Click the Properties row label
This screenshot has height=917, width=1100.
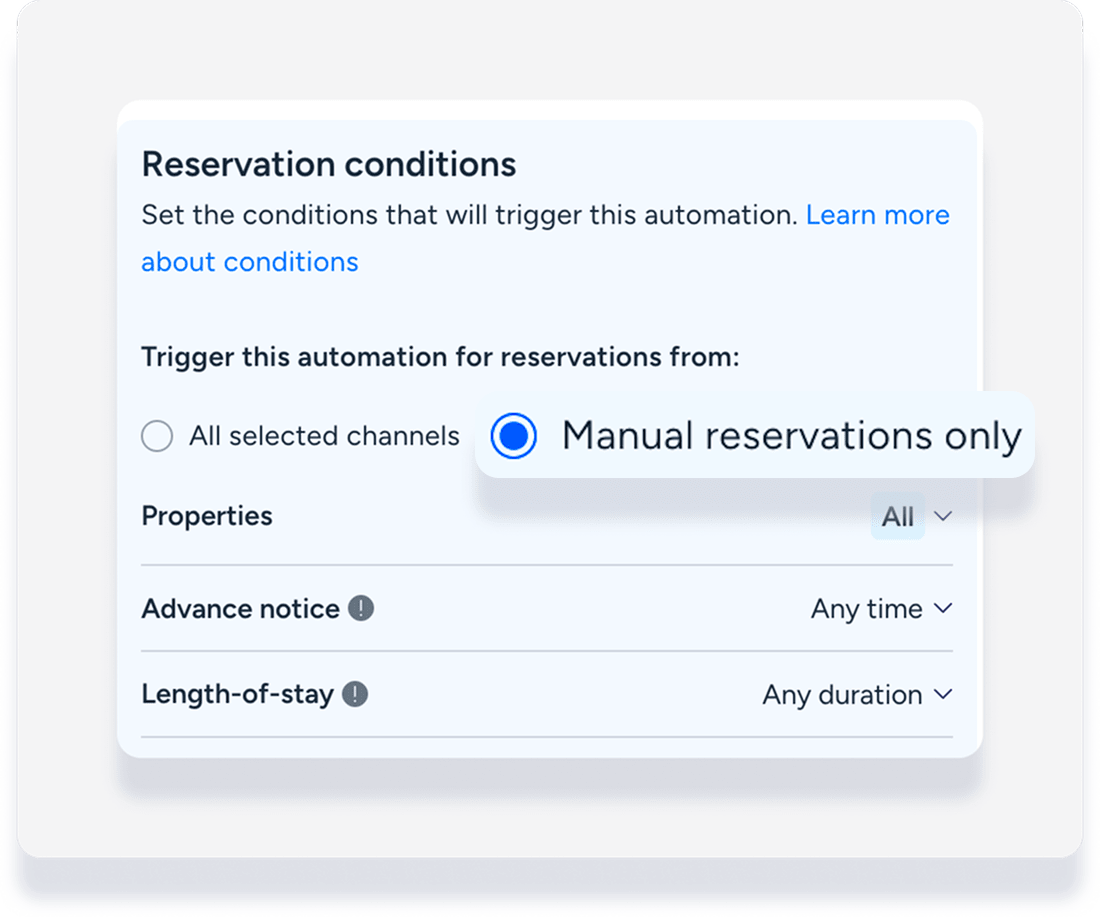(x=207, y=516)
